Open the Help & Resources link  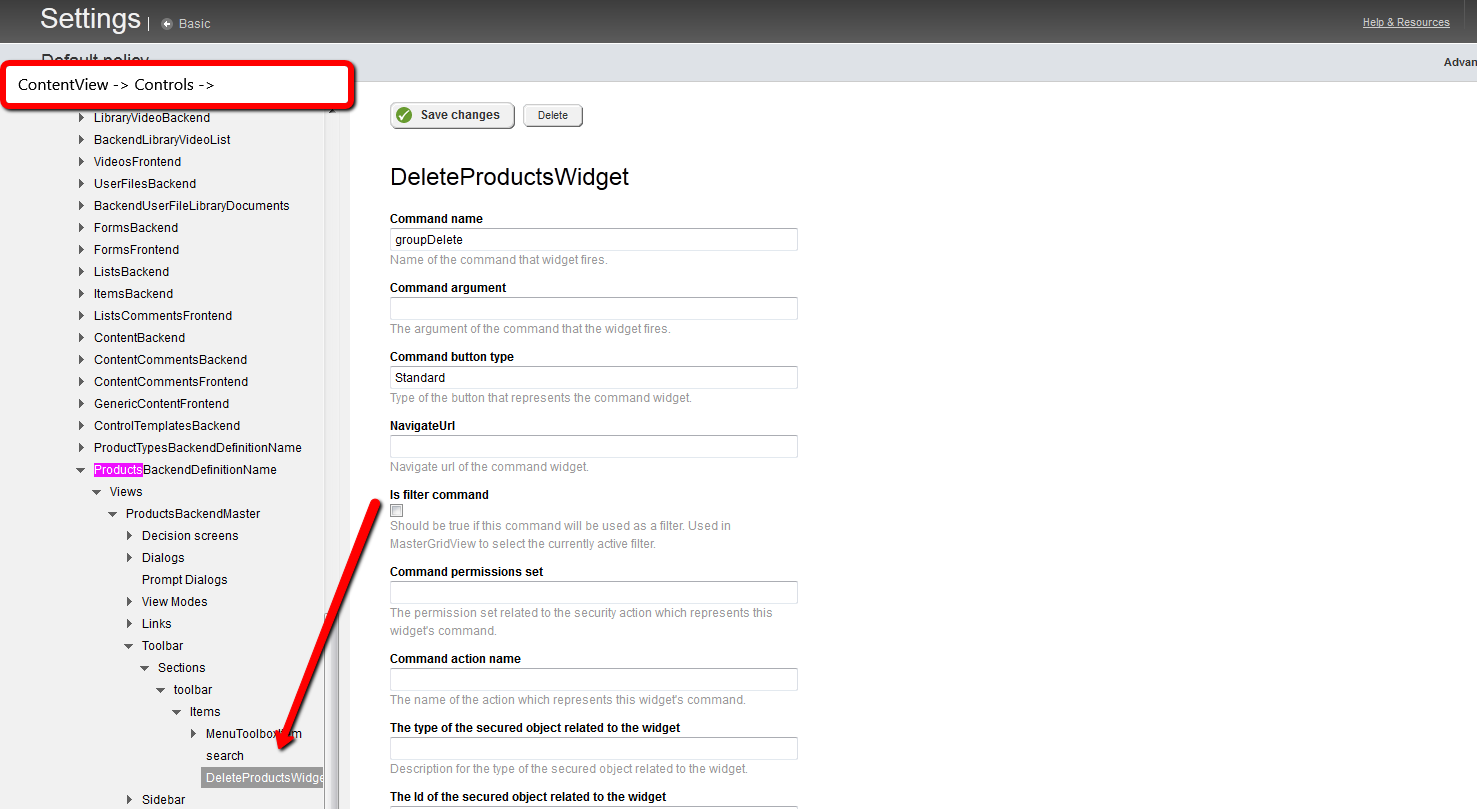point(1406,22)
